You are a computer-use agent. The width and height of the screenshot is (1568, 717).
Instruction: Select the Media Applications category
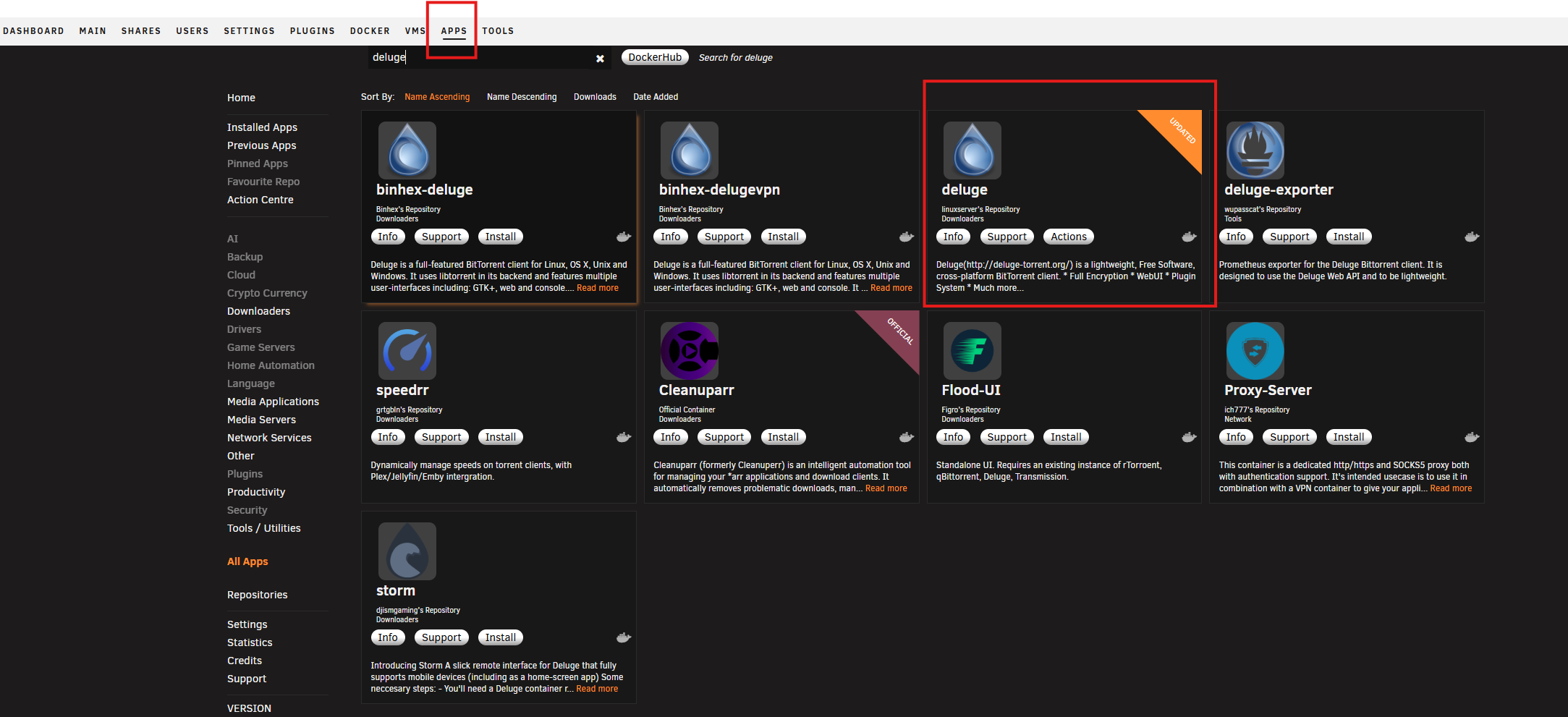273,402
